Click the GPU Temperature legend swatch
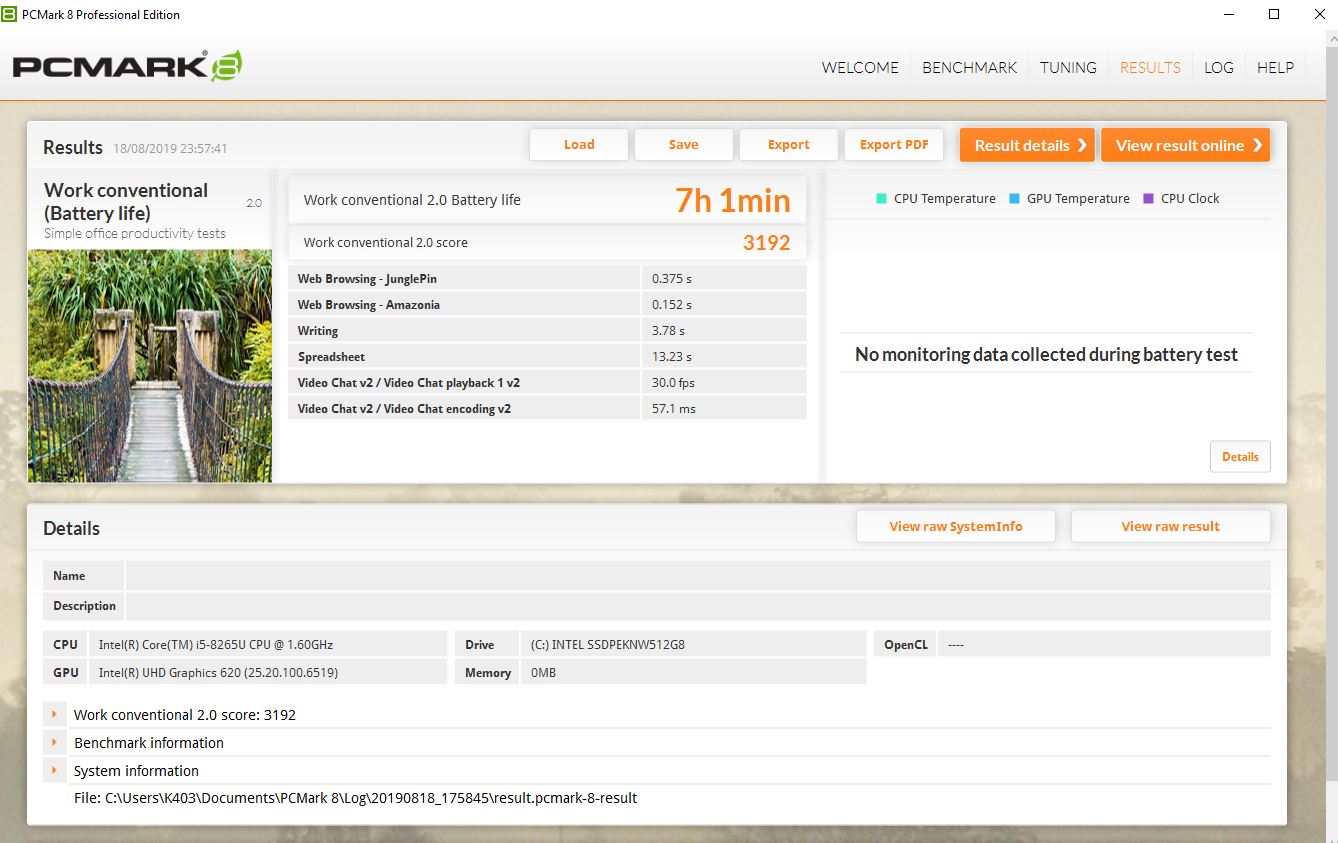1338x843 pixels. pos(1014,198)
